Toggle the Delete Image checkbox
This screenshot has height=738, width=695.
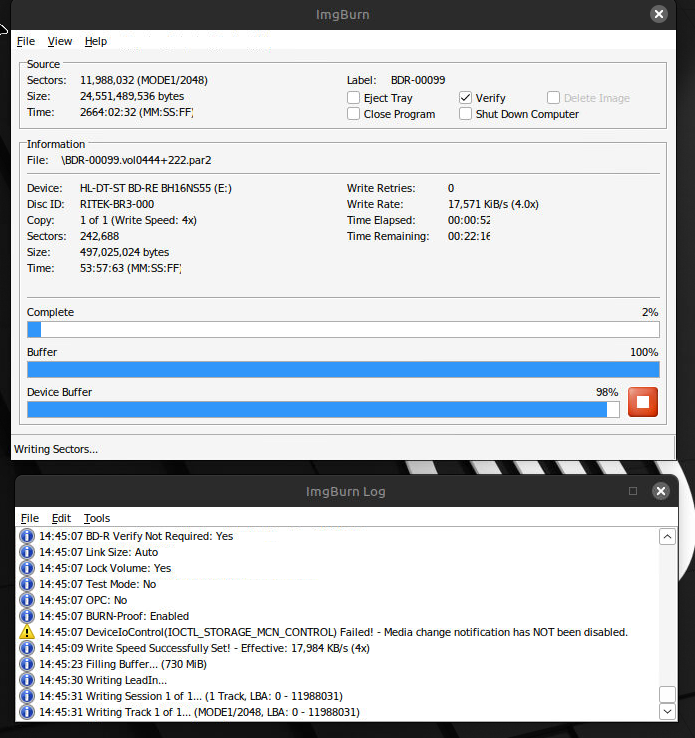[553, 98]
